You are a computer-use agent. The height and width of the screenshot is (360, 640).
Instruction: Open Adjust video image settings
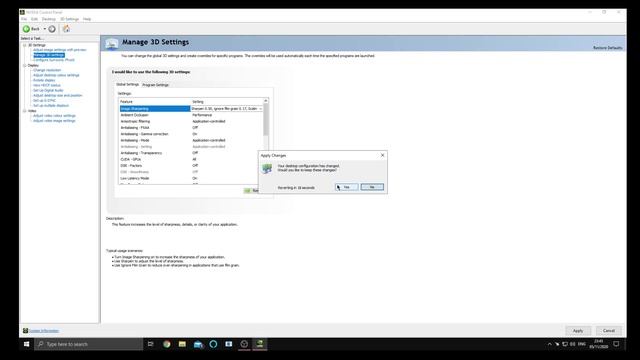click(x=54, y=121)
